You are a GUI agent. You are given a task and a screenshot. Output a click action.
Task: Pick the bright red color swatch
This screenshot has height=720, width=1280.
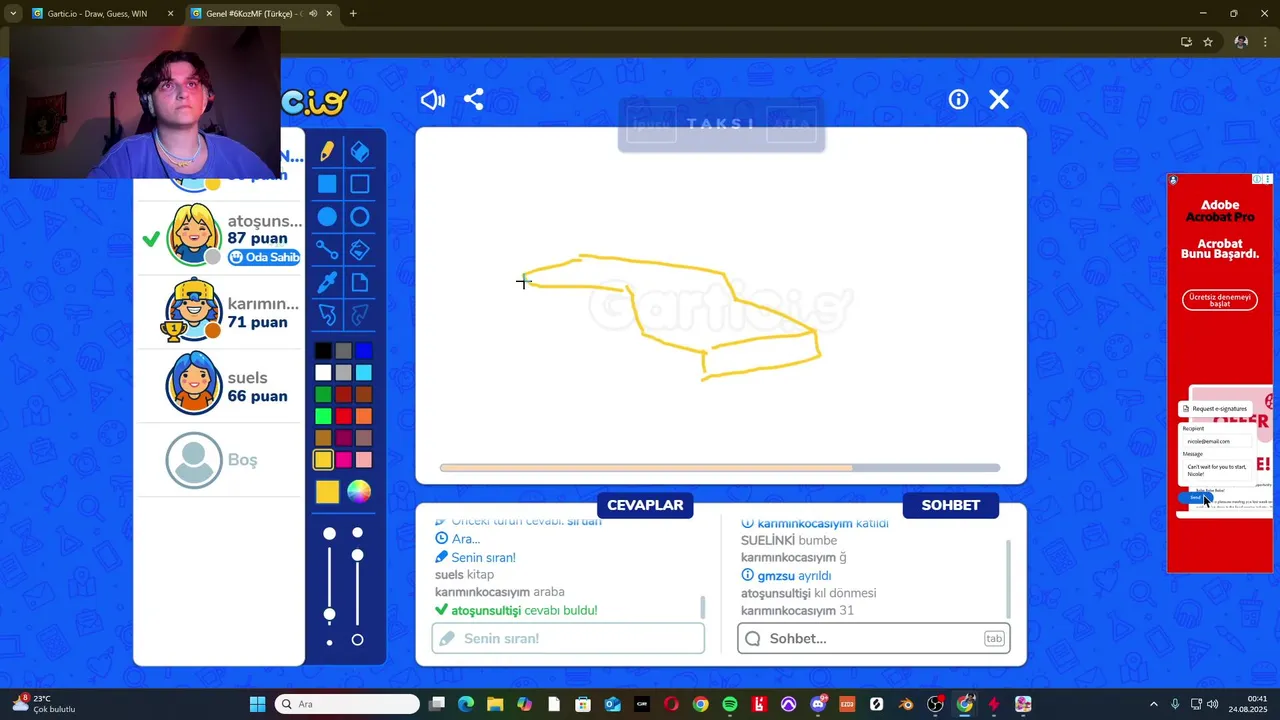click(343, 416)
